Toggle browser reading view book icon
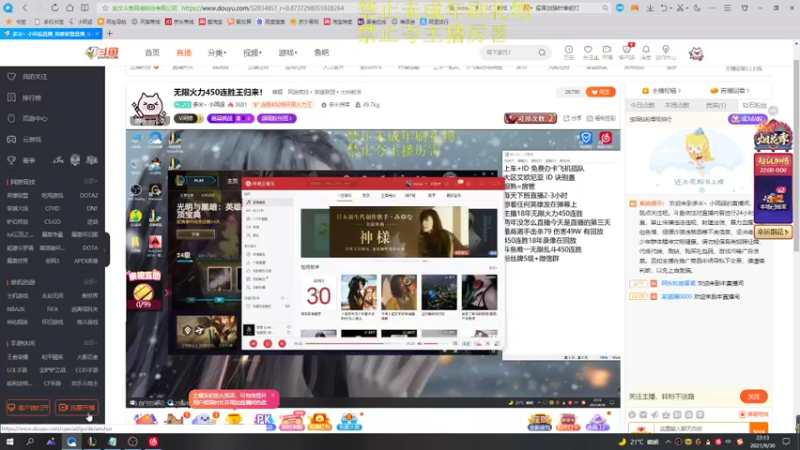The width and height of the screenshot is (800, 450). (85, 8)
